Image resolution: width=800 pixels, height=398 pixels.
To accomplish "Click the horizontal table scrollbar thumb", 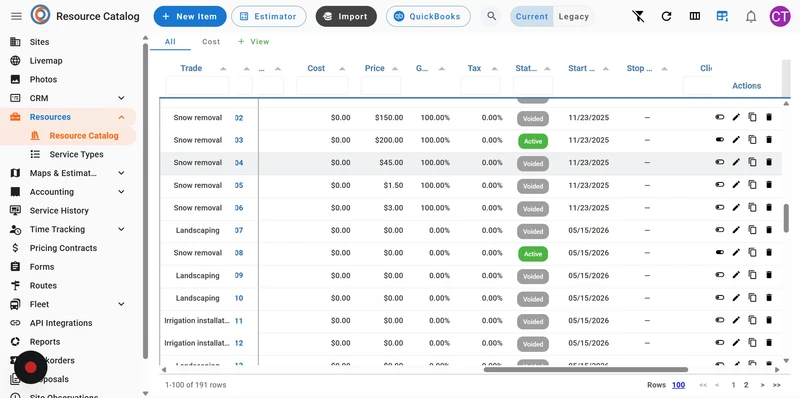I will (586, 369).
